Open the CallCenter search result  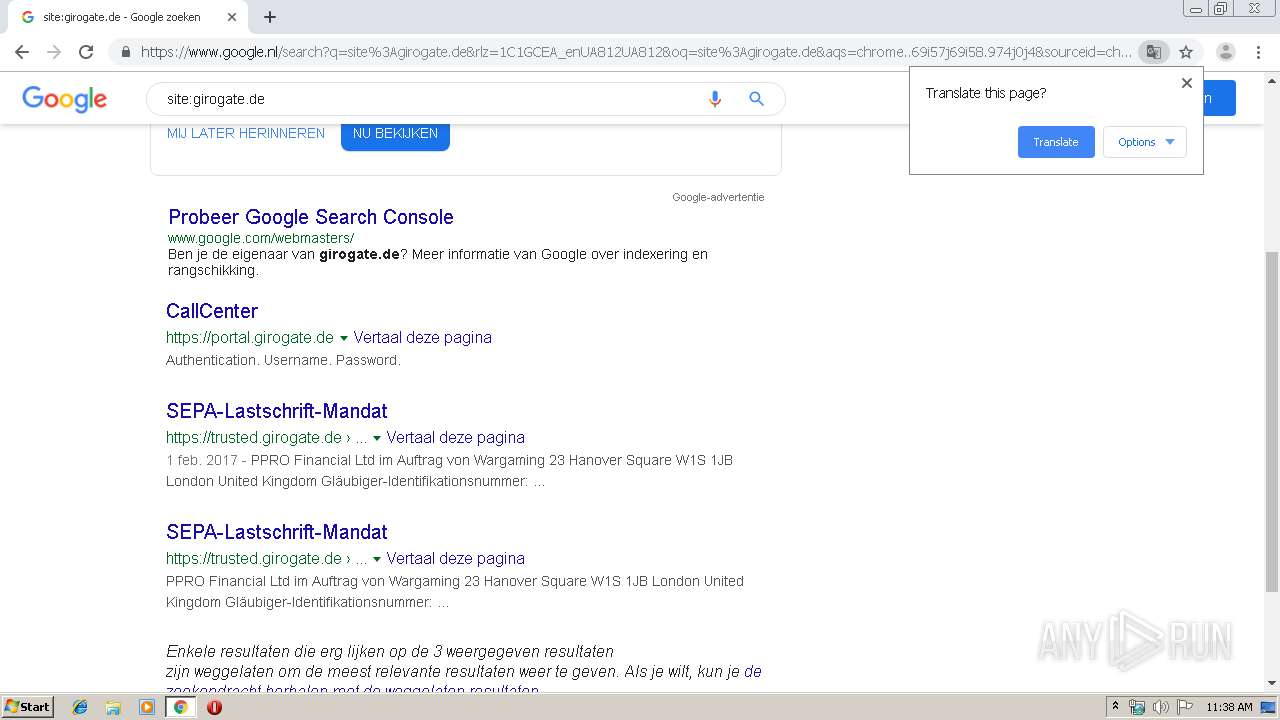[212, 311]
